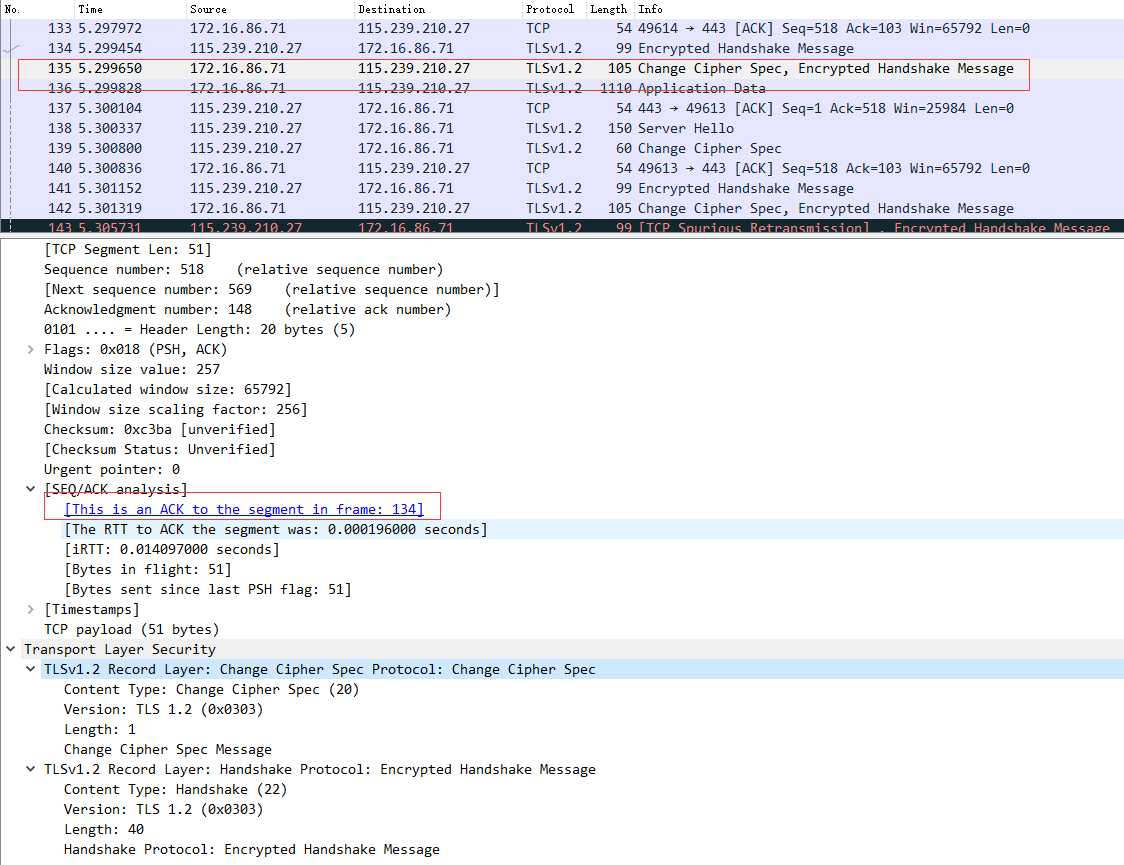
Task: Sort packets by the Source column header
Action: pyautogui.click(x=270, y=9)
